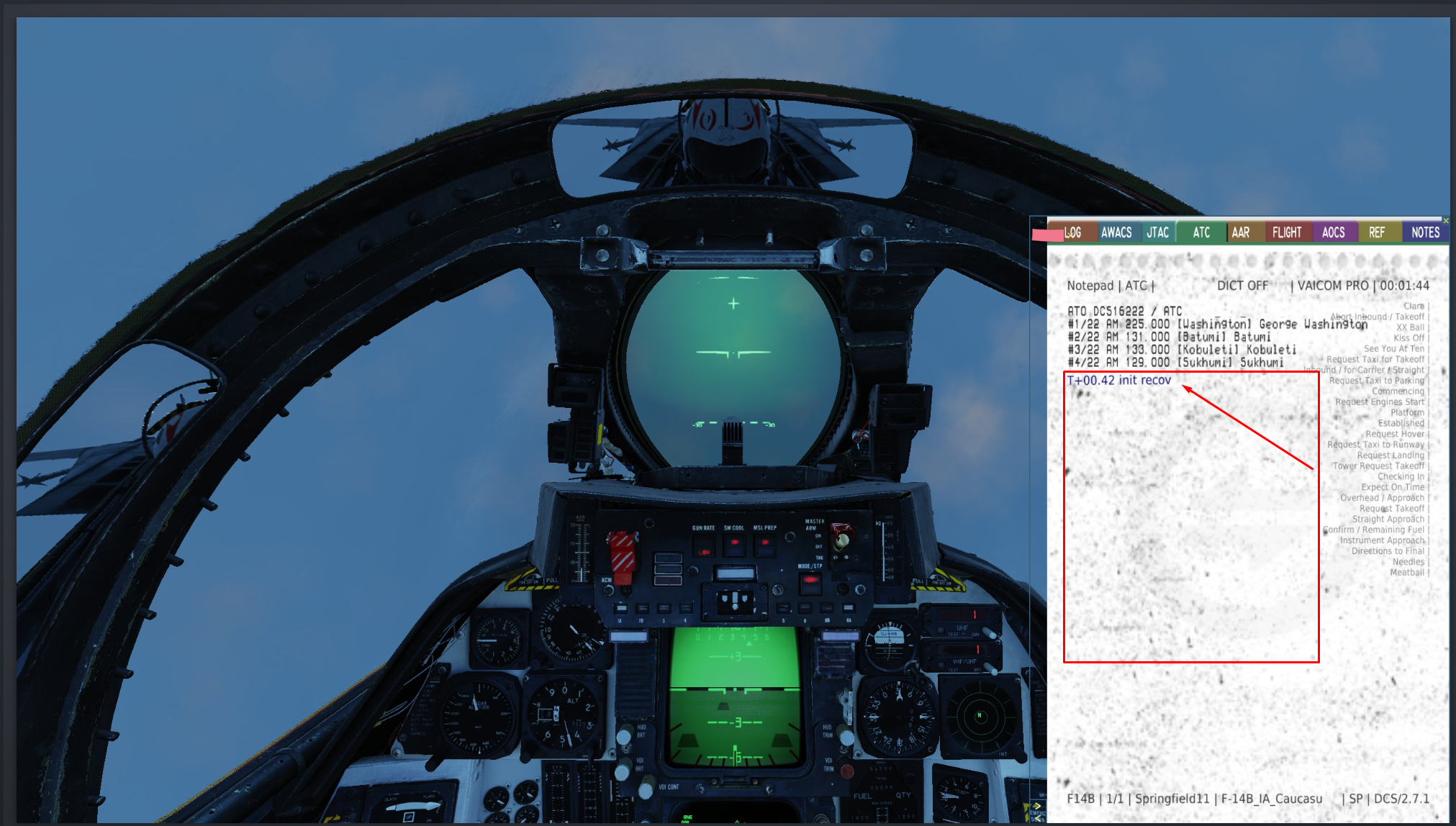Viewport: 1456px width, 826px height.
Task: Click the radar warning circular display
Action: click(x=980, y=717)
